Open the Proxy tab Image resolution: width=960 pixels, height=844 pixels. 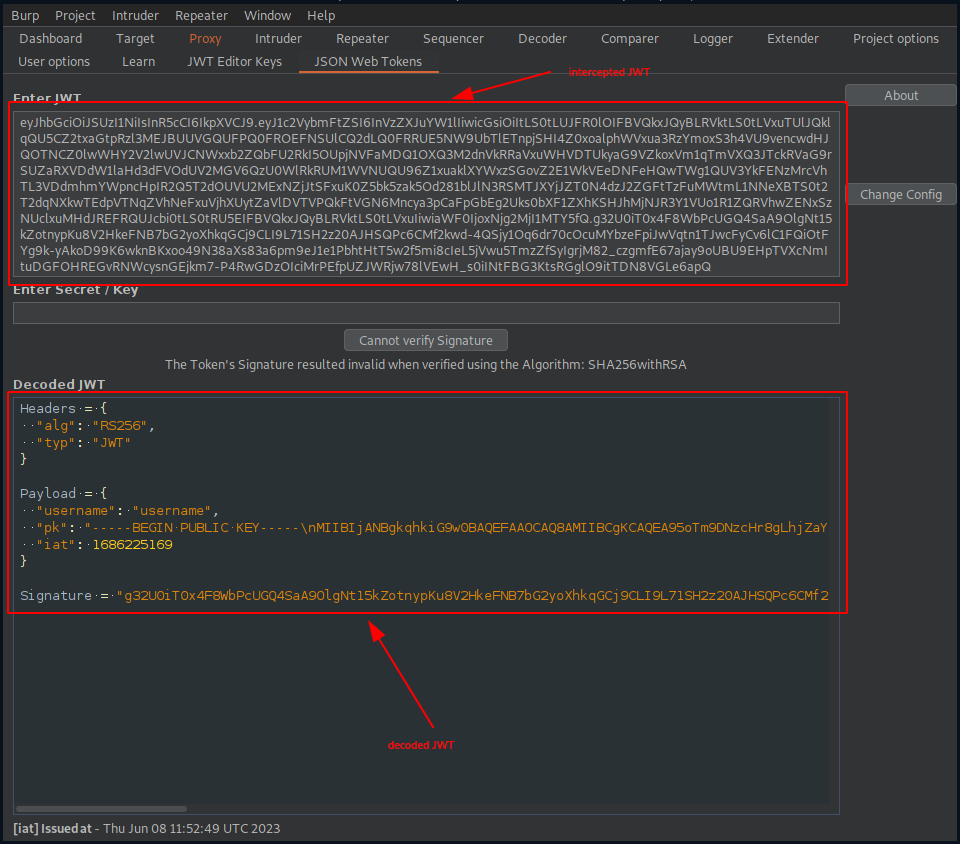[x=205, y=38]
